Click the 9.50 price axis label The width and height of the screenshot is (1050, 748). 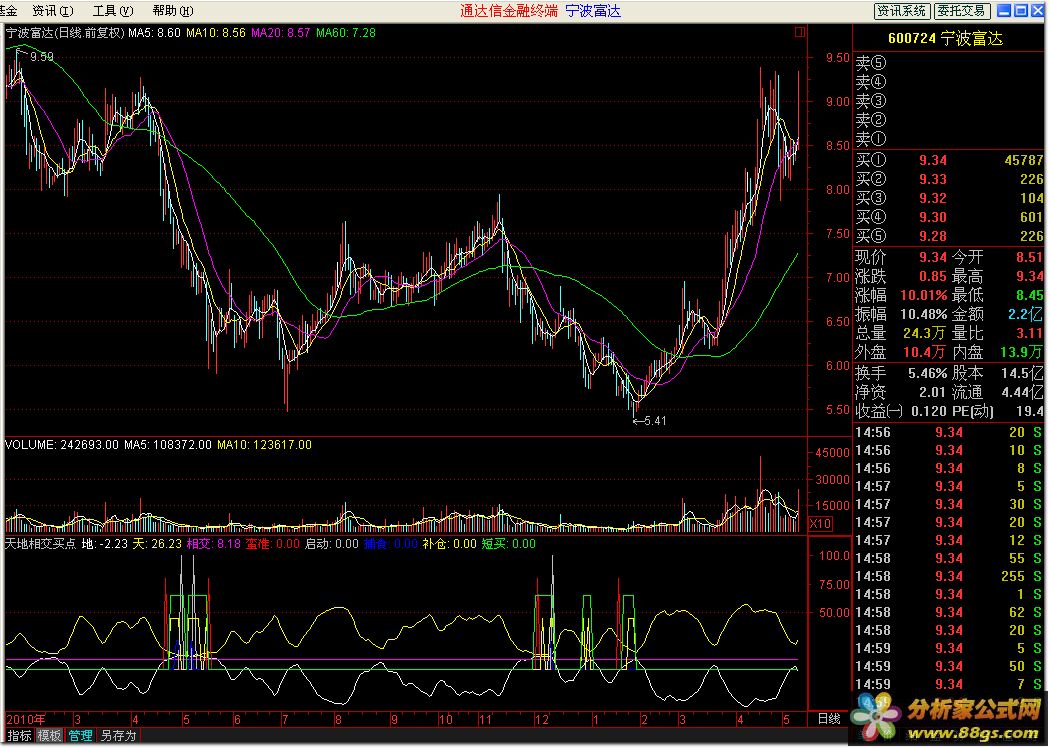(837, 58)
